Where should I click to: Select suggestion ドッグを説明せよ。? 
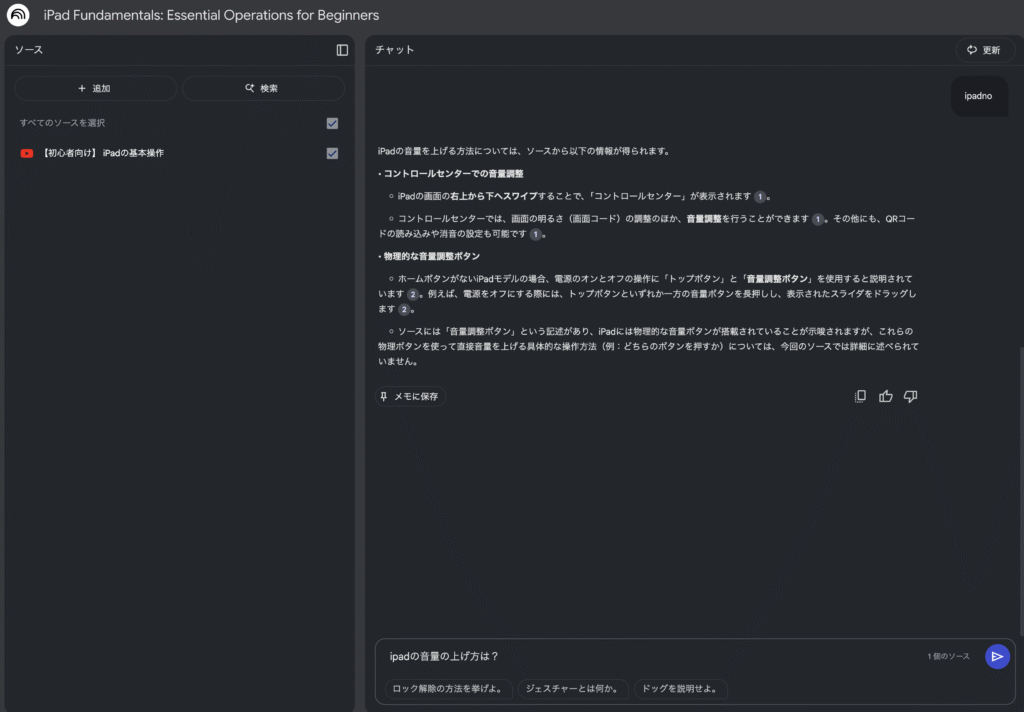[x=680, y=688]
